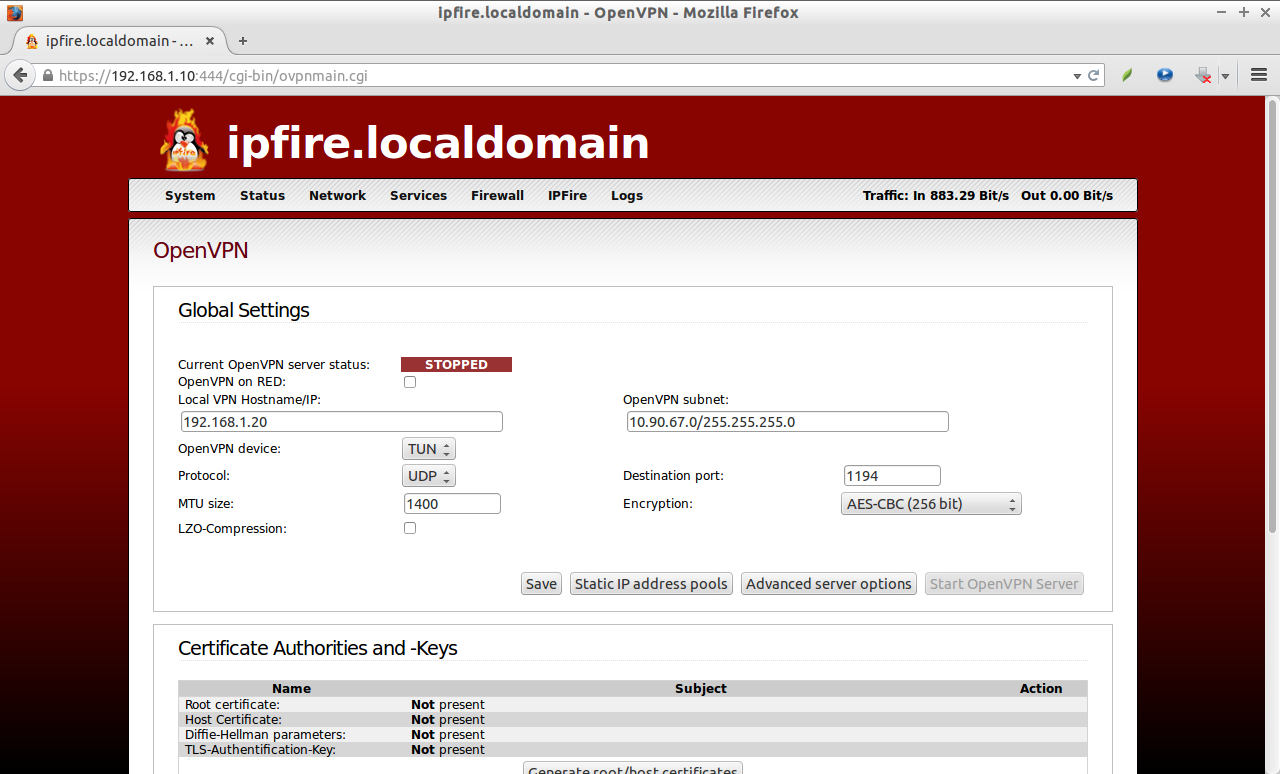The height and width of the screenshot is (774, 1280).
Task: Click the Diffie-Hellman parameters row label
Action: coord(265,735)
